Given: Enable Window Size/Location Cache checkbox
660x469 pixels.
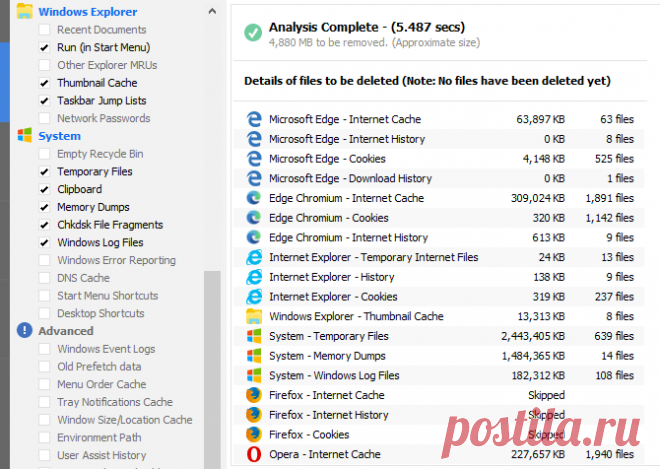Looking at the screenshot, I should (x=44, y=420).
